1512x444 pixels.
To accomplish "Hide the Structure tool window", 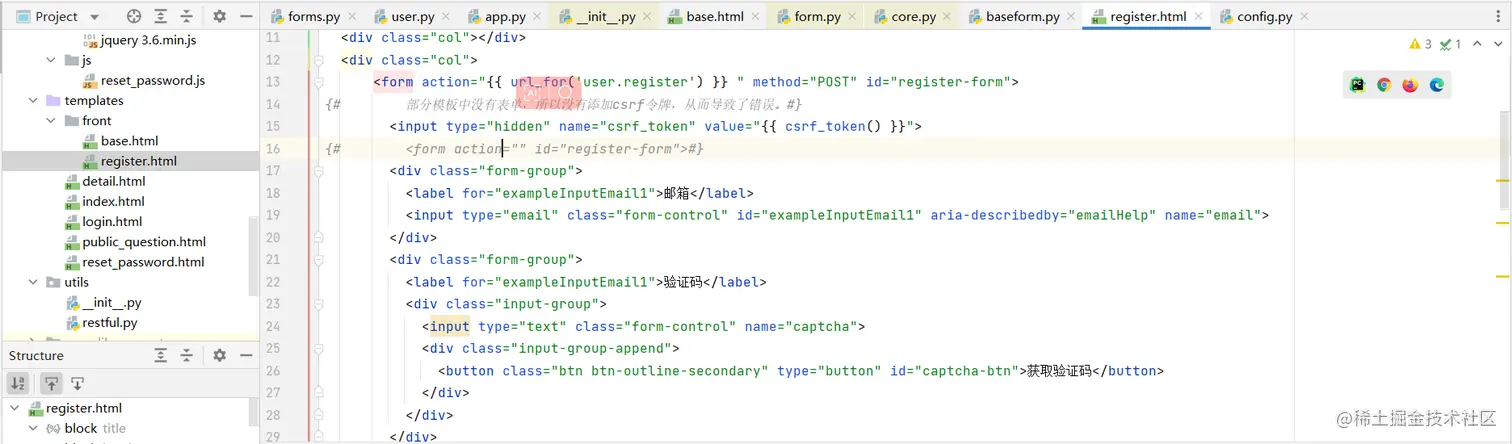I will click(x=245, y=355).
